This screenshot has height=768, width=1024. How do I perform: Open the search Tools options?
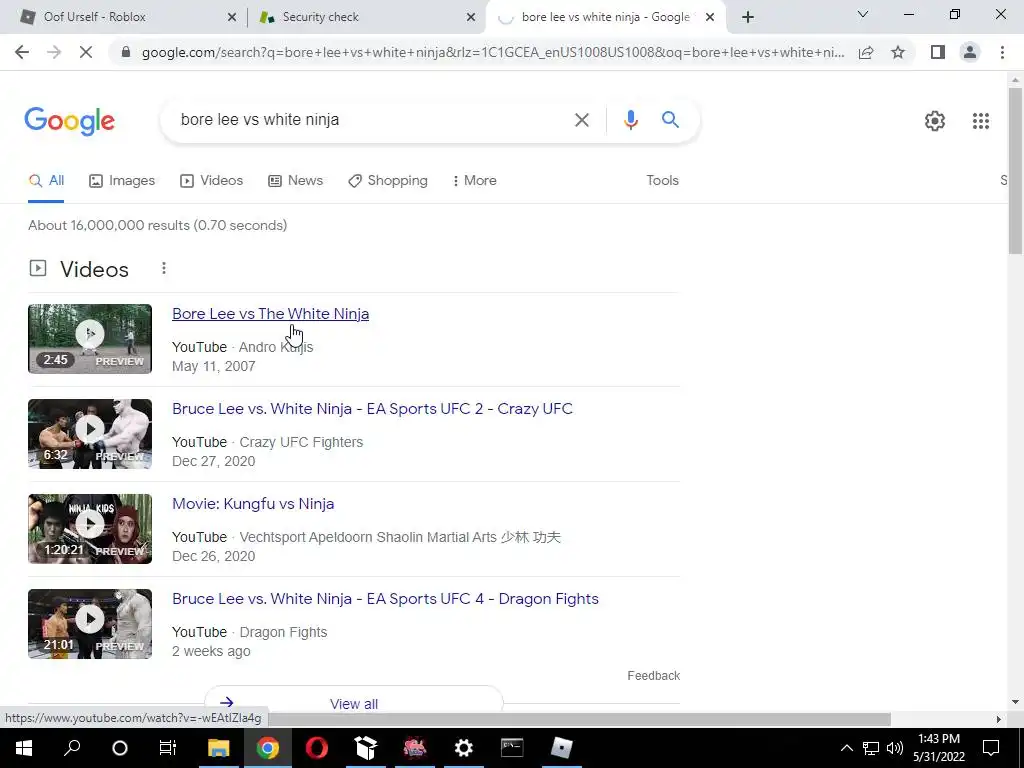(x=662, y=181)
